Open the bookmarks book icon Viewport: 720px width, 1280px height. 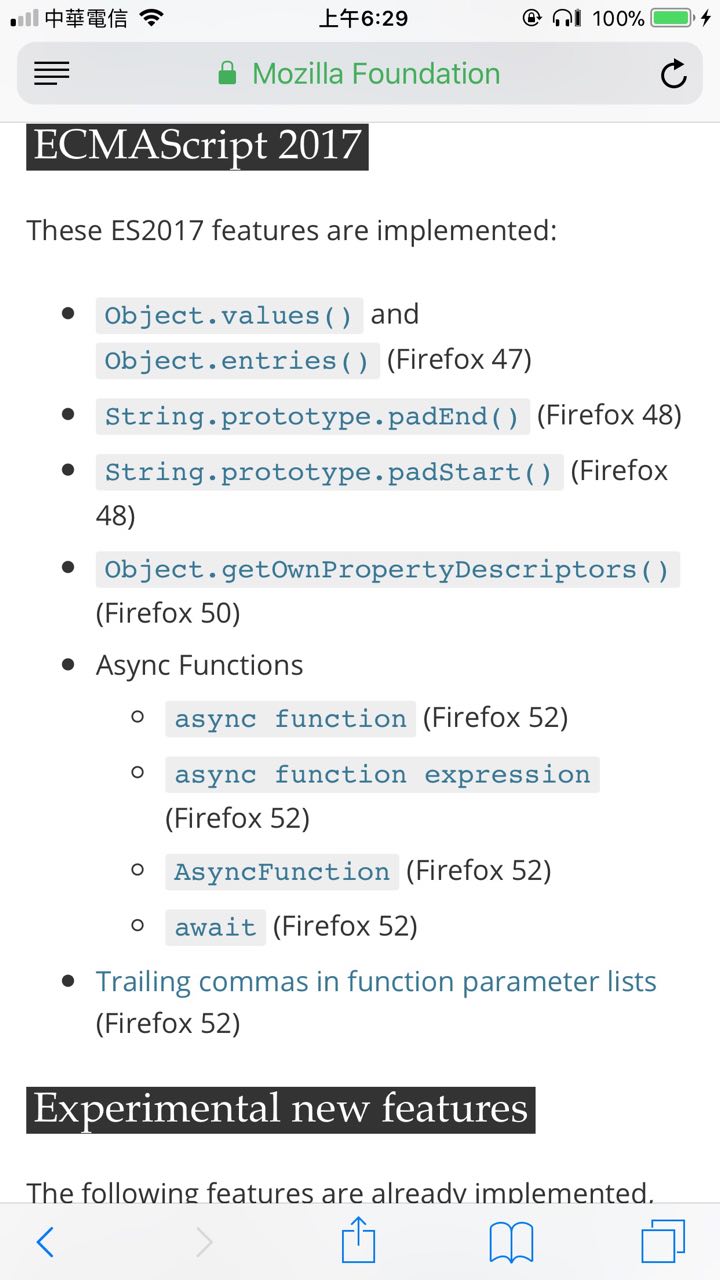[511, 1242]
